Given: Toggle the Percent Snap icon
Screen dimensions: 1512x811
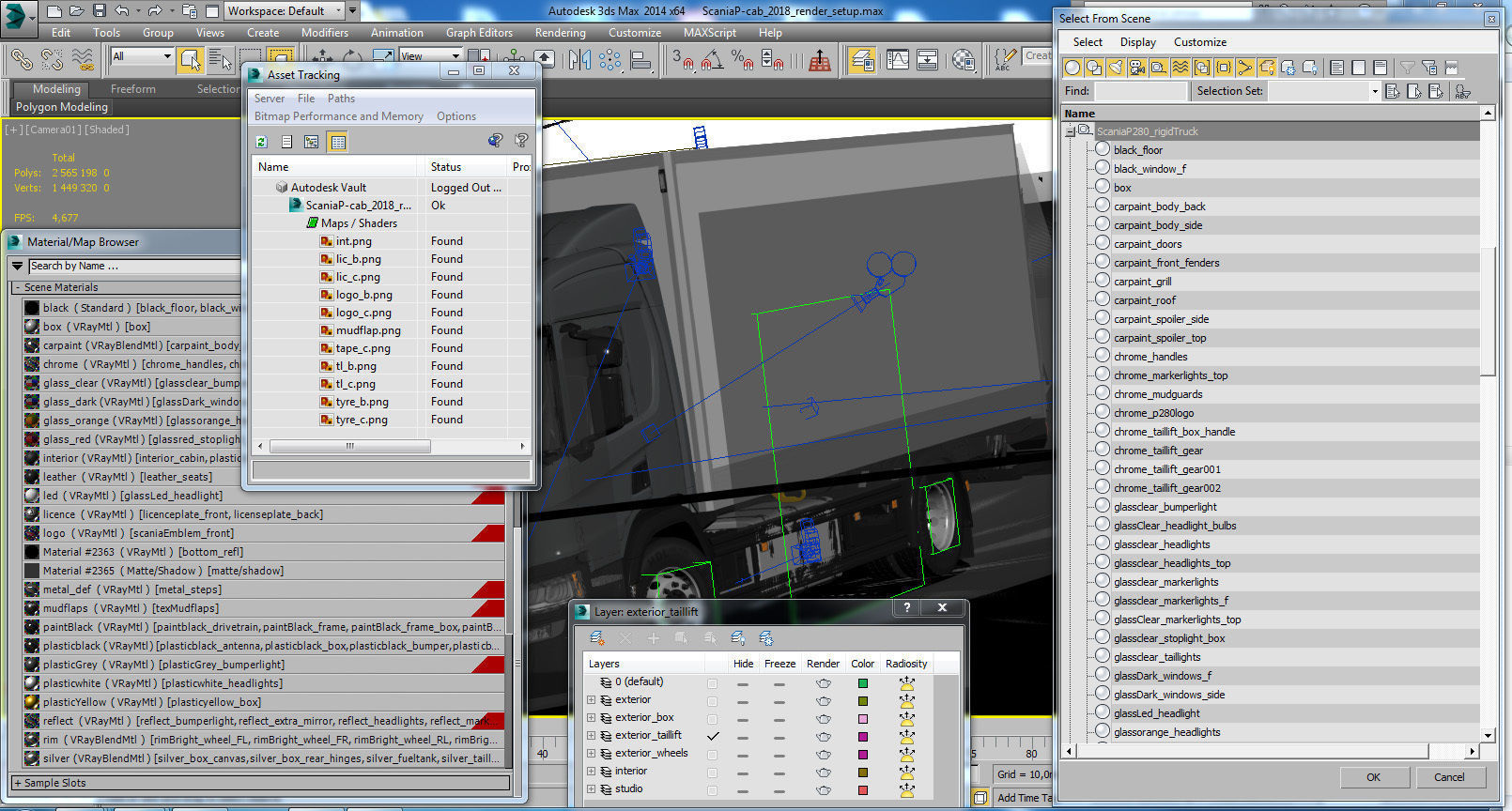Looking at the screenshot, I should click(x=742, y=60).
